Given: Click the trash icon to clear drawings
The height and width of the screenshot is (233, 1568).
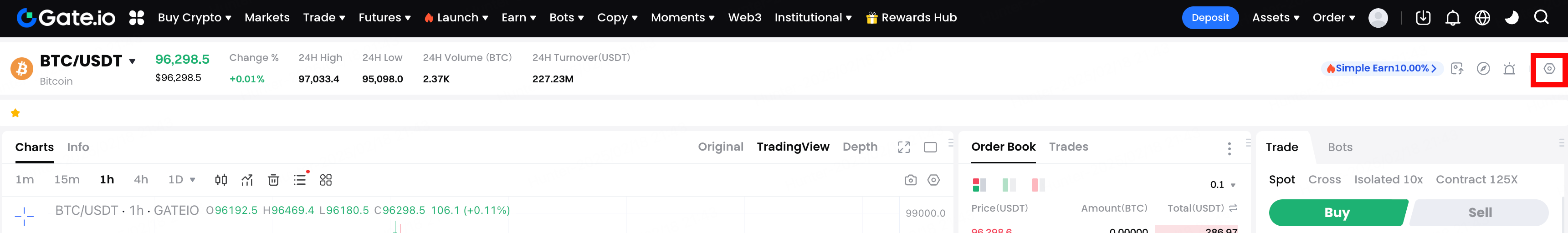Looking at the screenshot, I should pyautogui.click(x=273, y=179).
